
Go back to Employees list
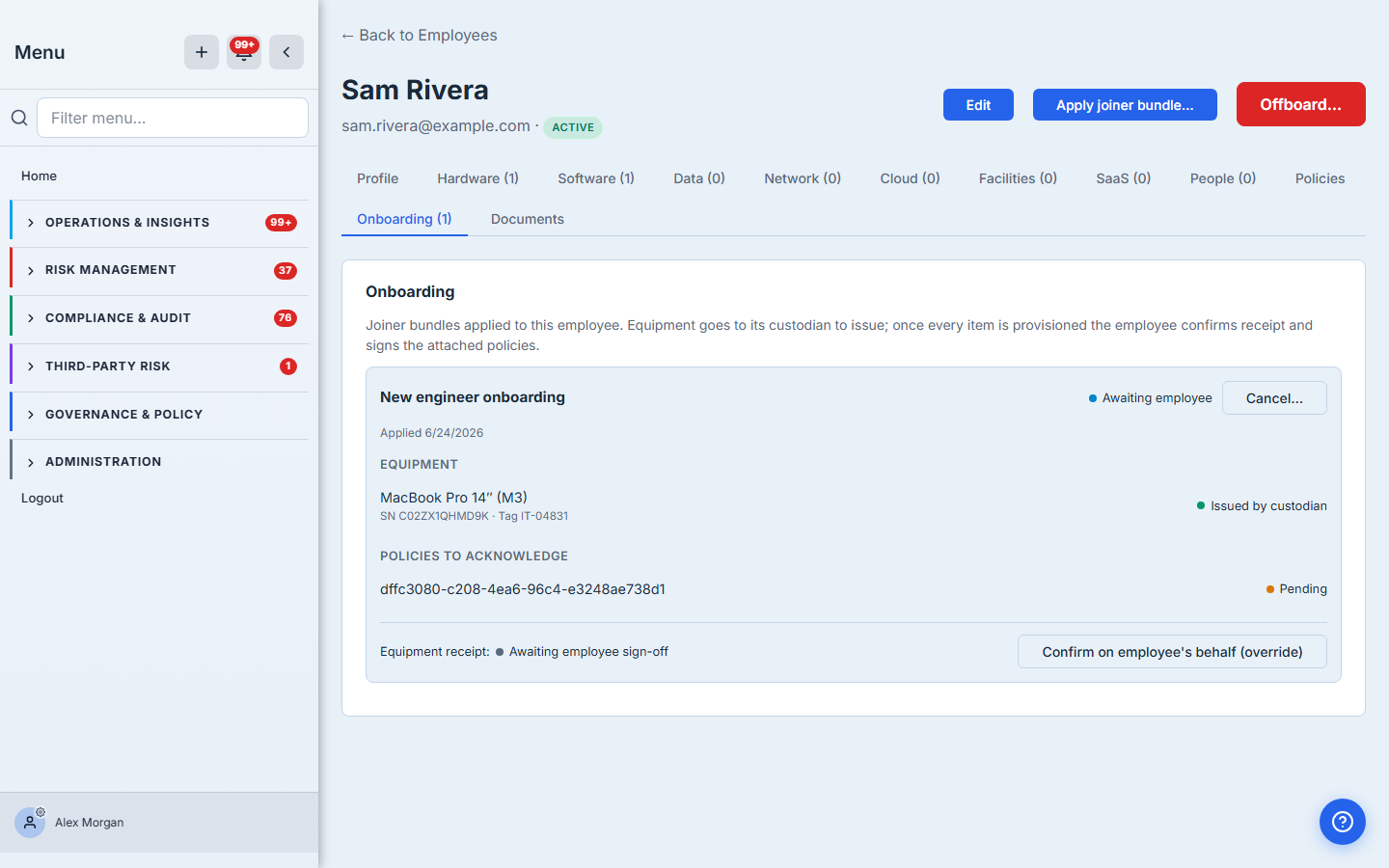[x=419, y=35]
